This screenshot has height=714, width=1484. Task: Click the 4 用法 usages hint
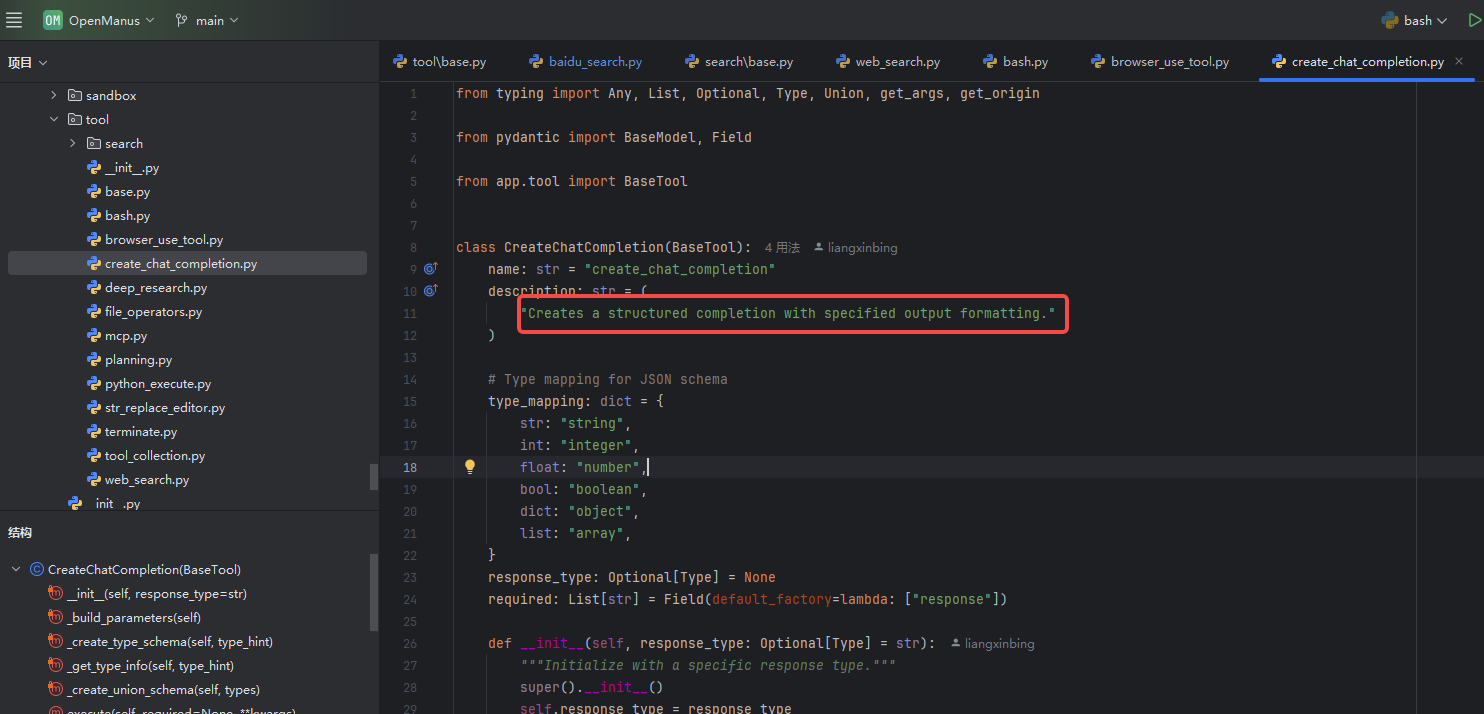pyautogui.click(x=783, y=247)
